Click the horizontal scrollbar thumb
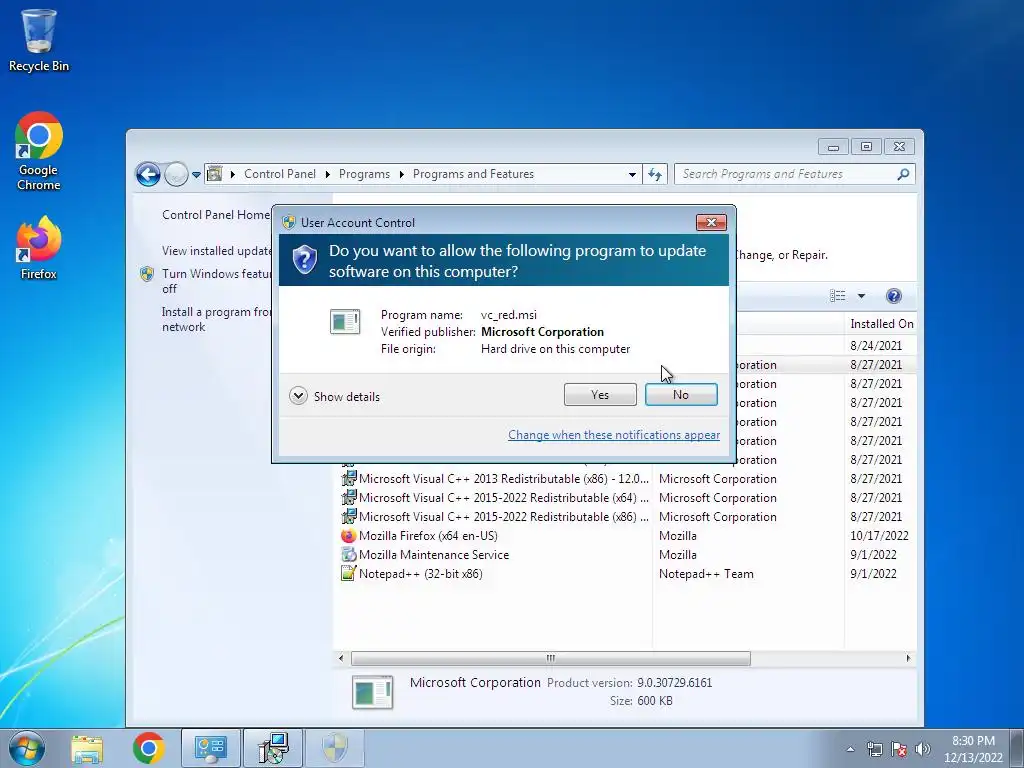This screenshot has width=1024, height=768. 551,658
